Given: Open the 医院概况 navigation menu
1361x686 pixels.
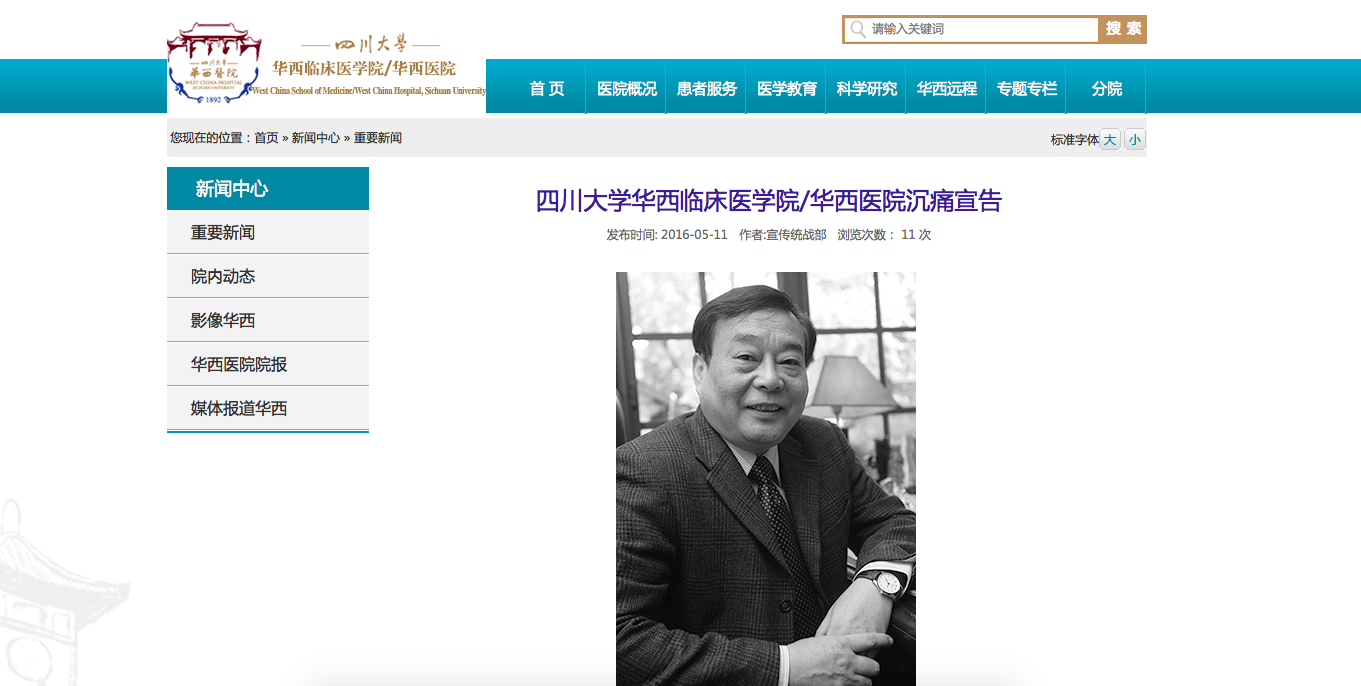Looking at the screenshot, I should 626,88.
